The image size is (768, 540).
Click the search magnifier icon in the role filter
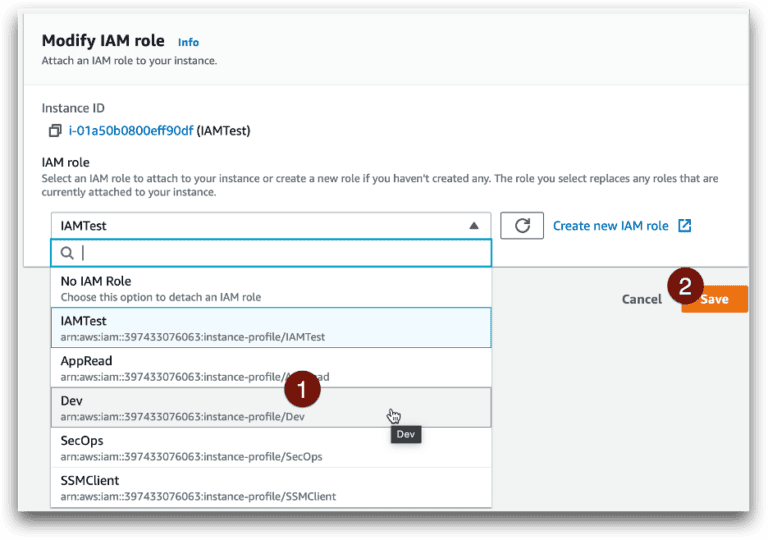(x=67, y=253)
